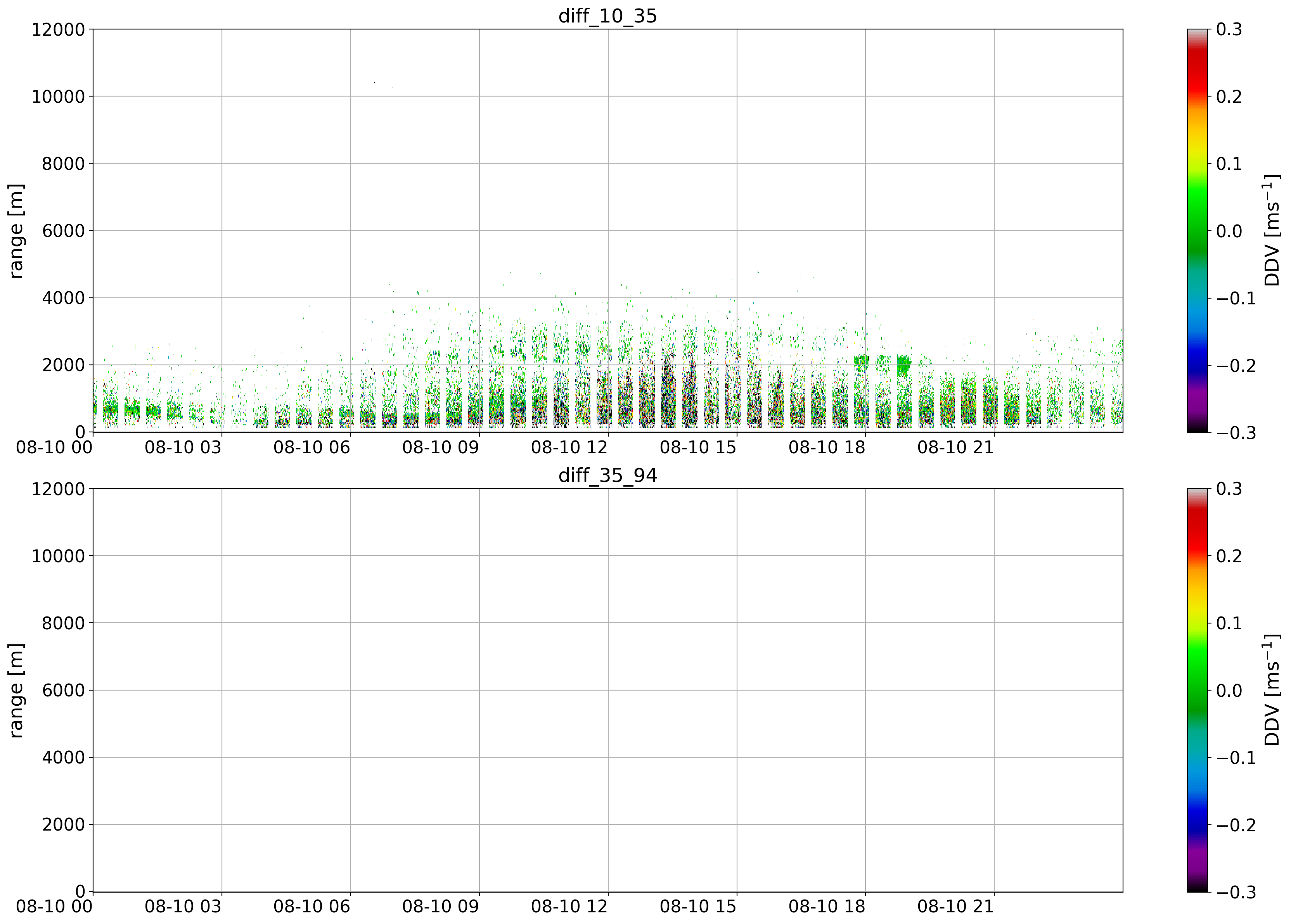Click "08-10 18" x-tick under the diff_10_35 plot

click(x=827, y=447)
